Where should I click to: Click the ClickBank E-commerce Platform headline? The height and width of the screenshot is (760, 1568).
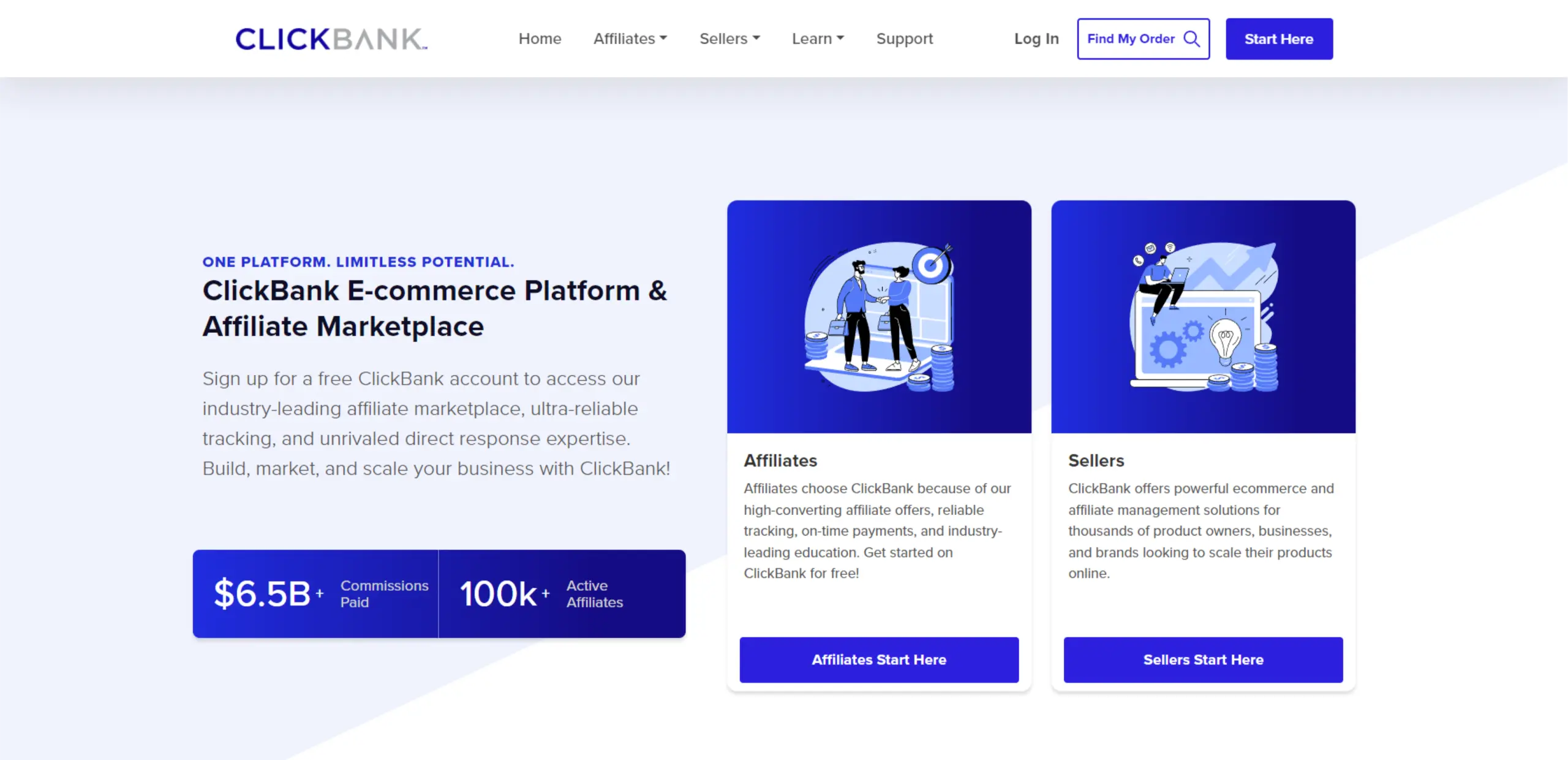click(435, 308)
